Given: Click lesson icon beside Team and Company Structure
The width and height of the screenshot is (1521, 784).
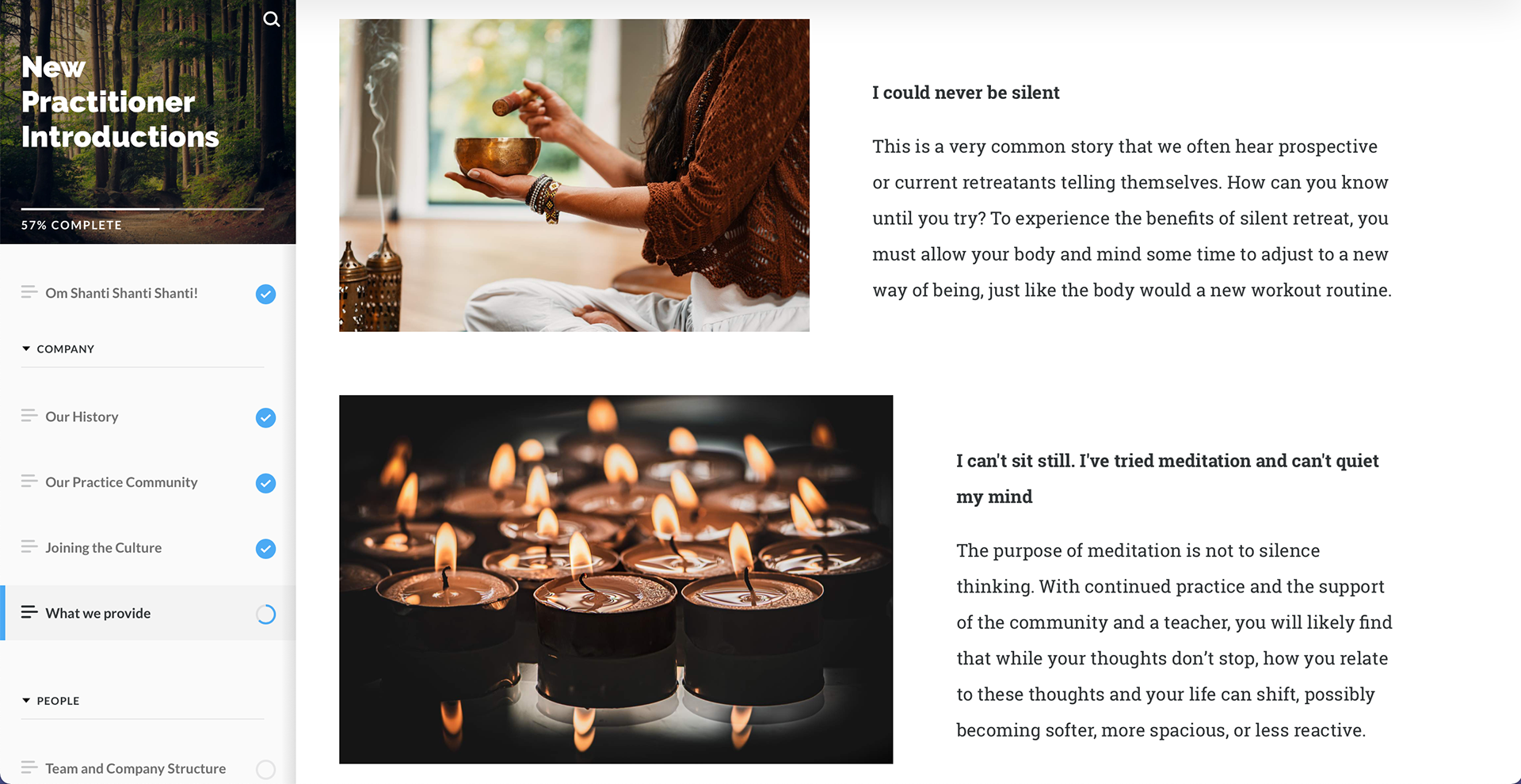Looking at the screenshot, I should tap(29, 767).
